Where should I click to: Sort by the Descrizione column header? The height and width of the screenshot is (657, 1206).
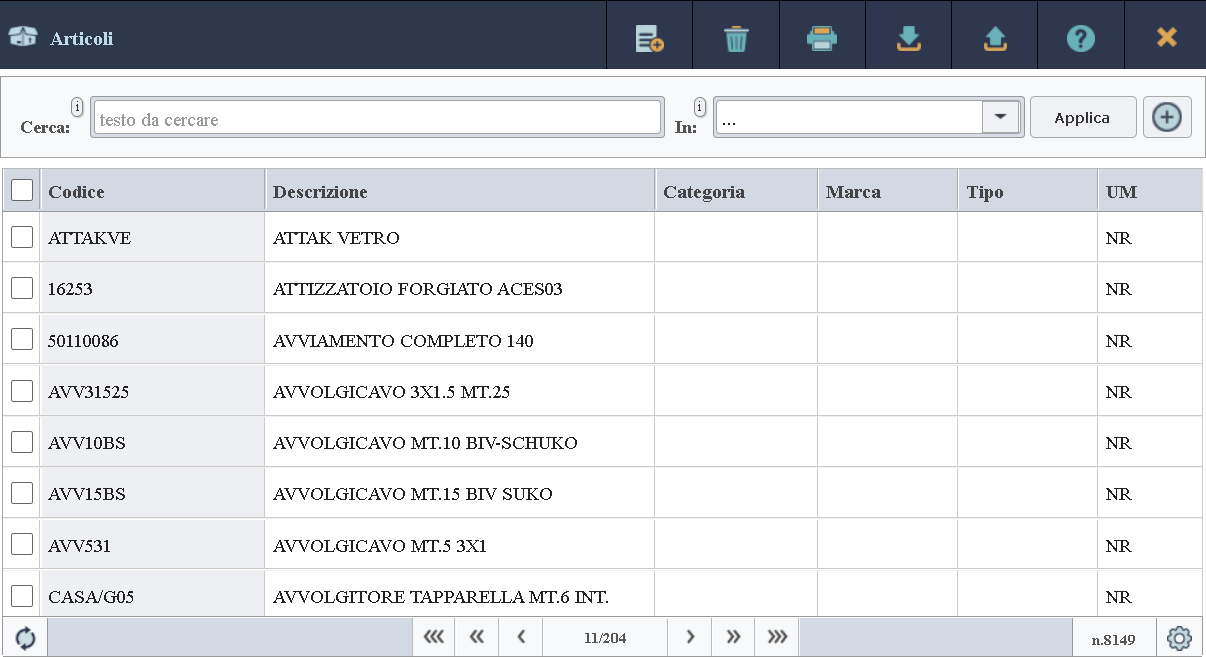pyautogui.click(x=320, y=192)
